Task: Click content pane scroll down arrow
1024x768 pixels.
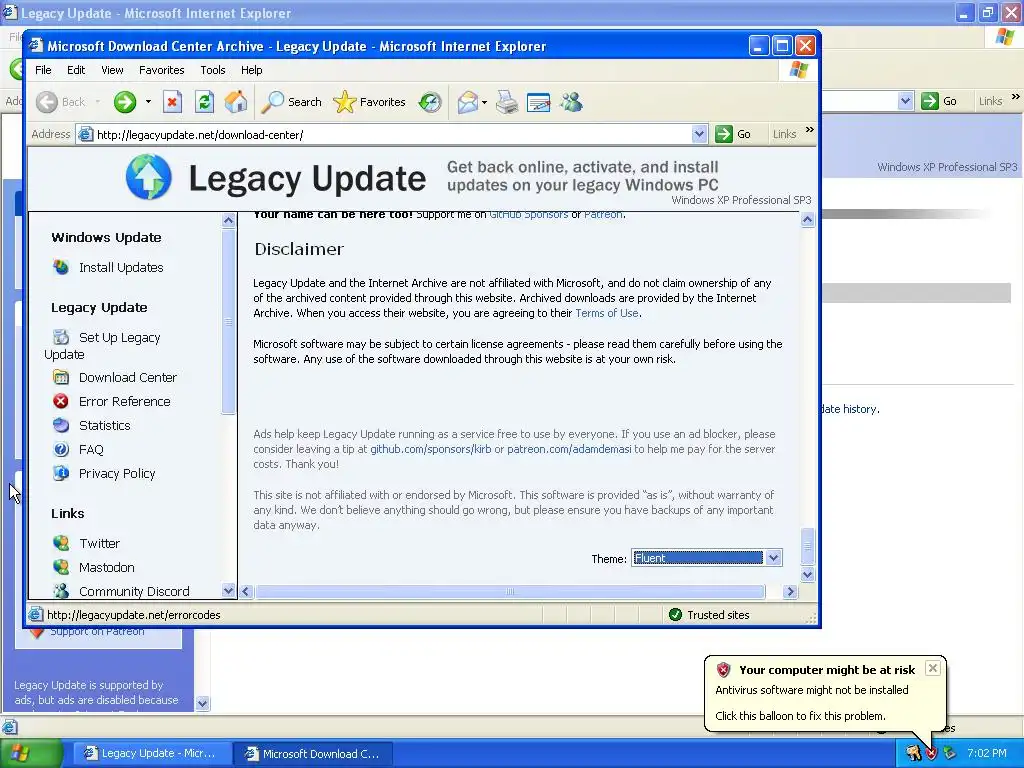Action: (807, 575)
